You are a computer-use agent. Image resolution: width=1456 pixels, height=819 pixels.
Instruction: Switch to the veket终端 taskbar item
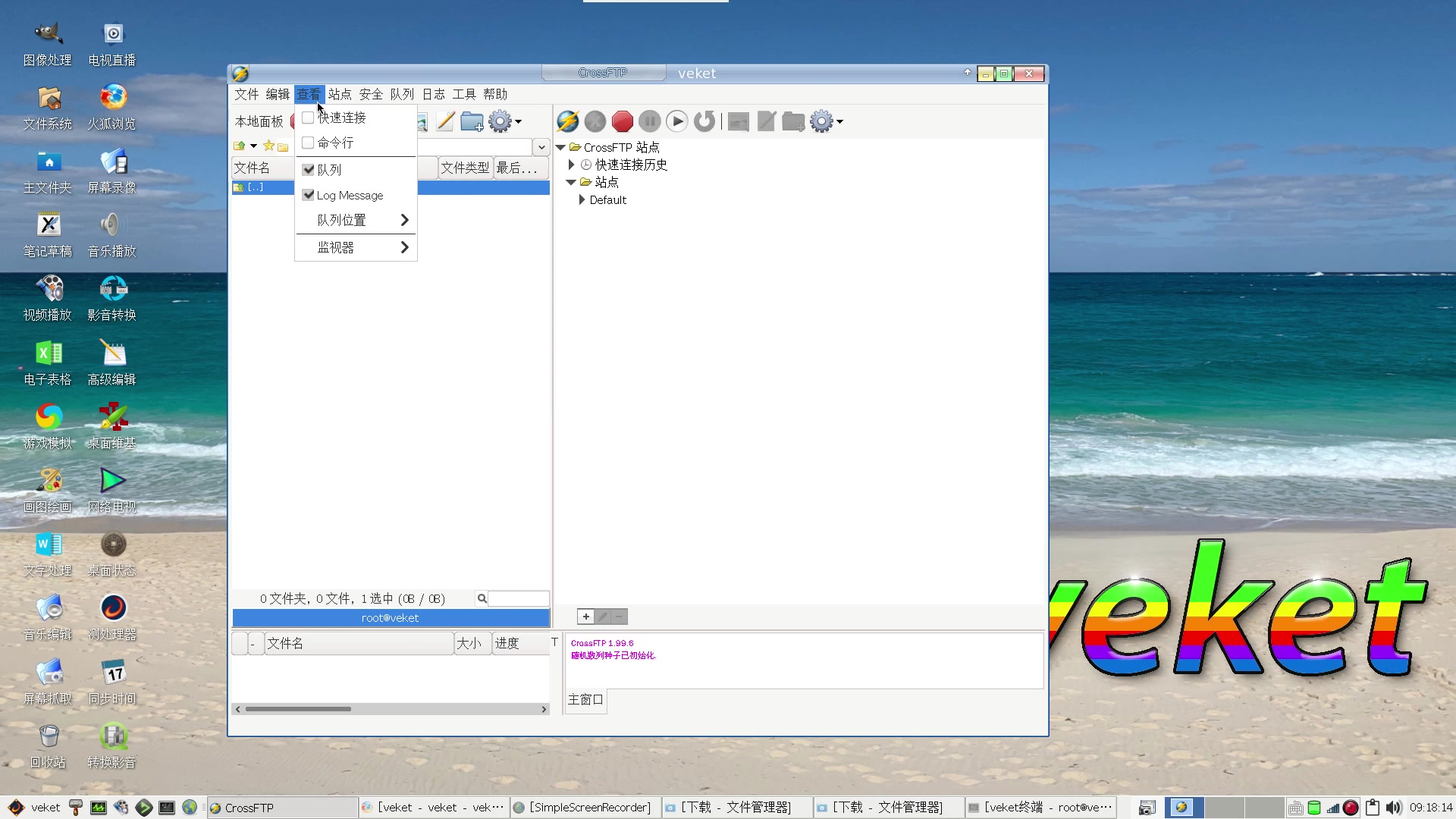[1040, 808]
